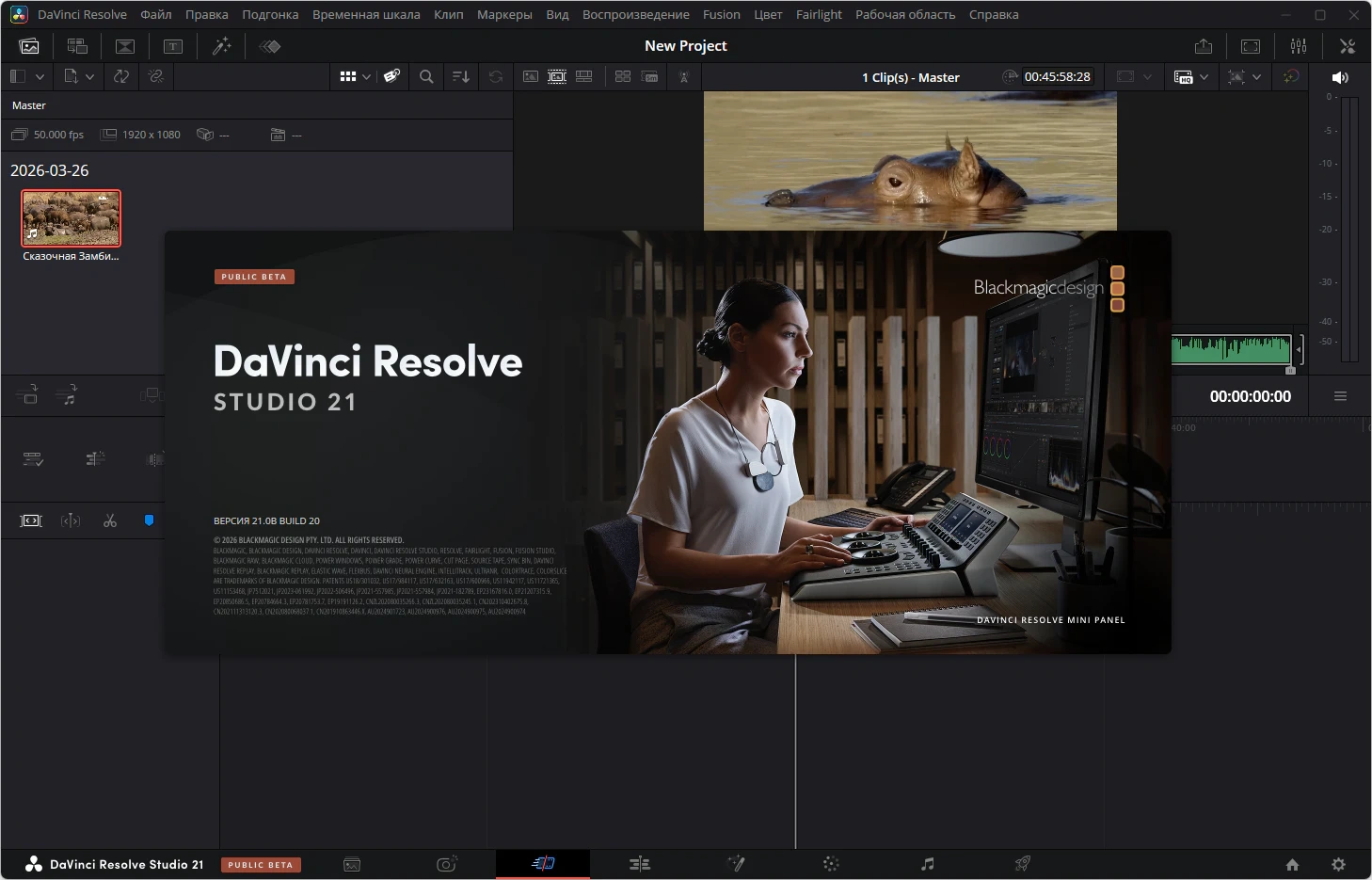
Task: Open the Effects magic wand panel
Action: coord(221,46)
